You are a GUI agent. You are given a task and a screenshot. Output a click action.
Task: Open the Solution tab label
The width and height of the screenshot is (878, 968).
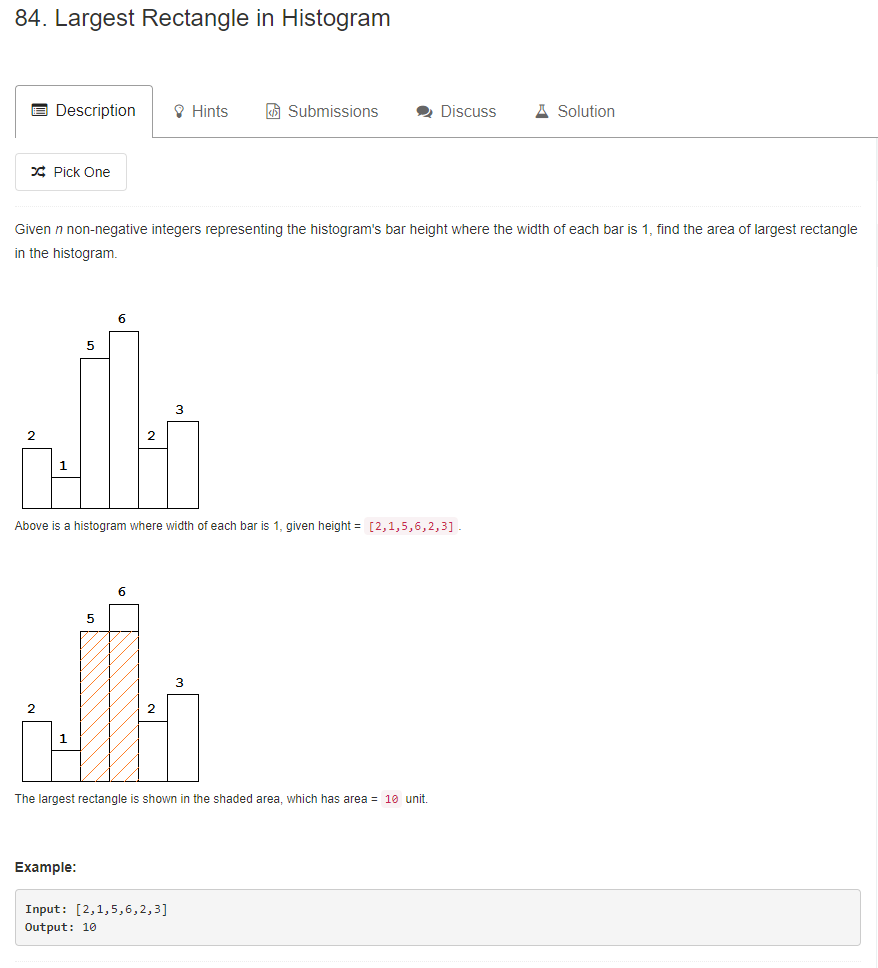(x=585, y=112)
